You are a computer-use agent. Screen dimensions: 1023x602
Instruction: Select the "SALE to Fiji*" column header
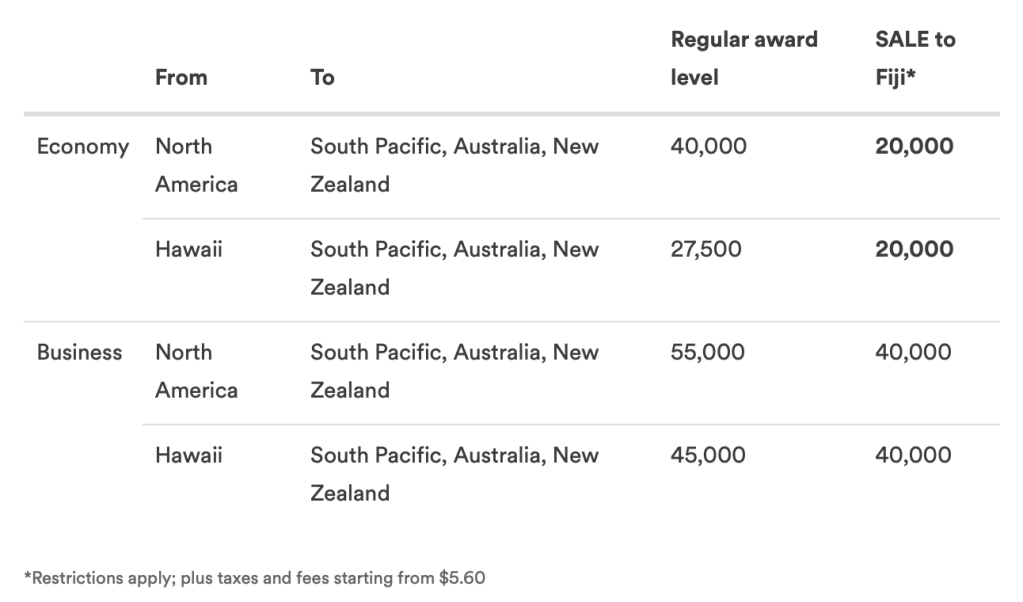(x=914, y=58)
